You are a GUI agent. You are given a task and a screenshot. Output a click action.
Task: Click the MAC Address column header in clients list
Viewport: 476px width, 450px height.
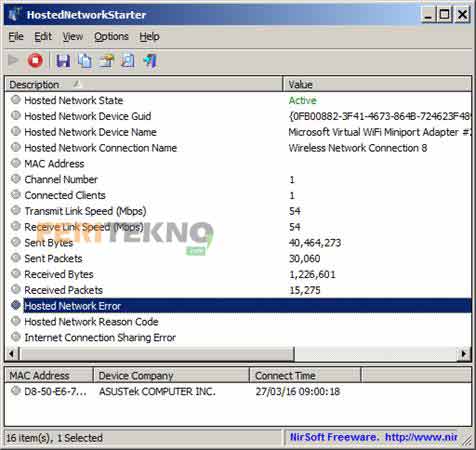pos(49,376)
